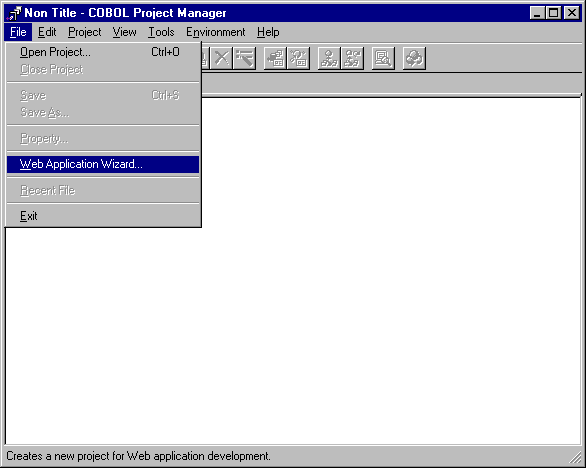Click the magnifier-over-document toolbar icon
Screen dimensions: 586x468
point(383,58)
